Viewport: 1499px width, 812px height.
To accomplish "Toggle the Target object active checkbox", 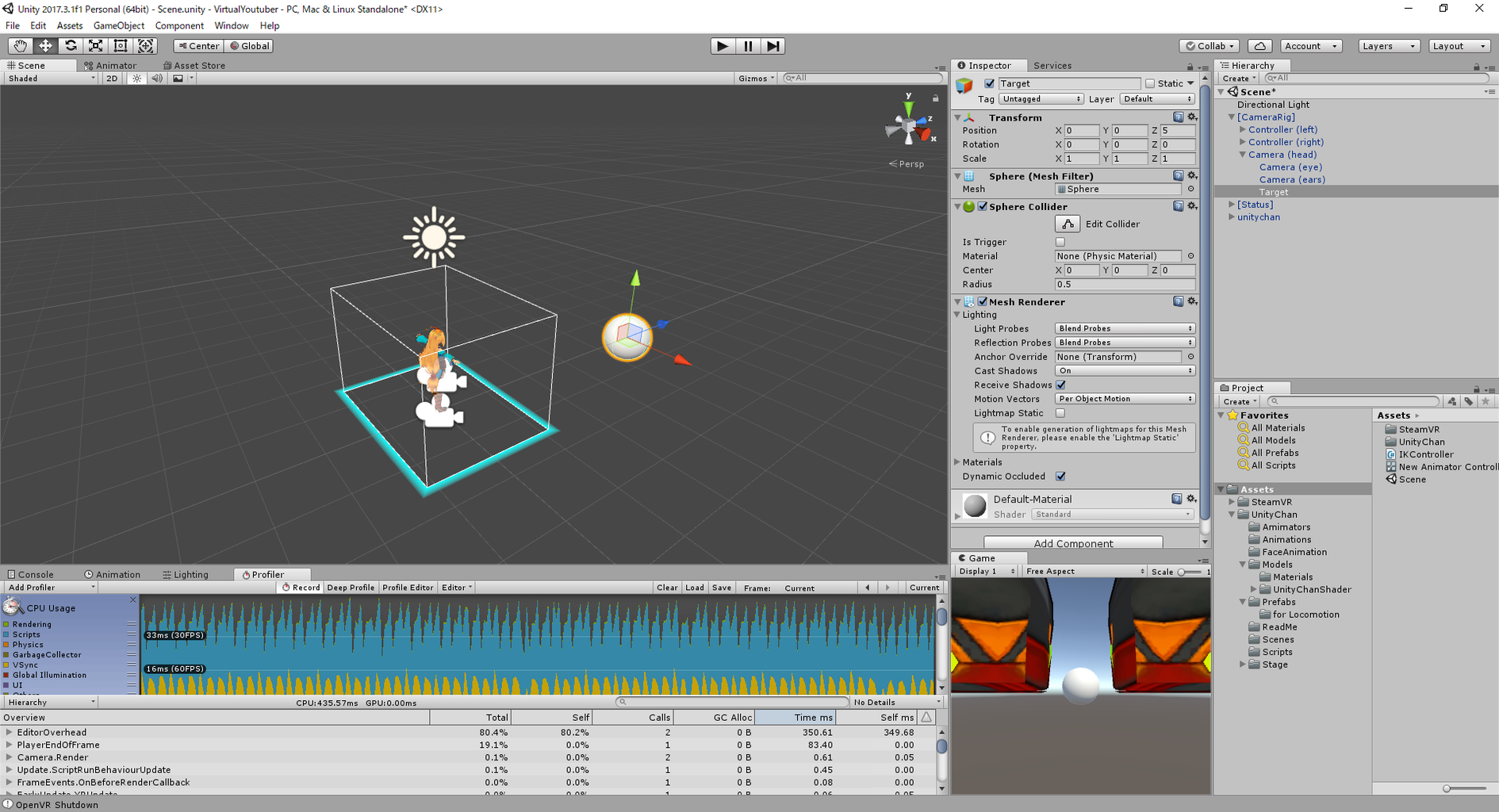I will pos(989,83).
